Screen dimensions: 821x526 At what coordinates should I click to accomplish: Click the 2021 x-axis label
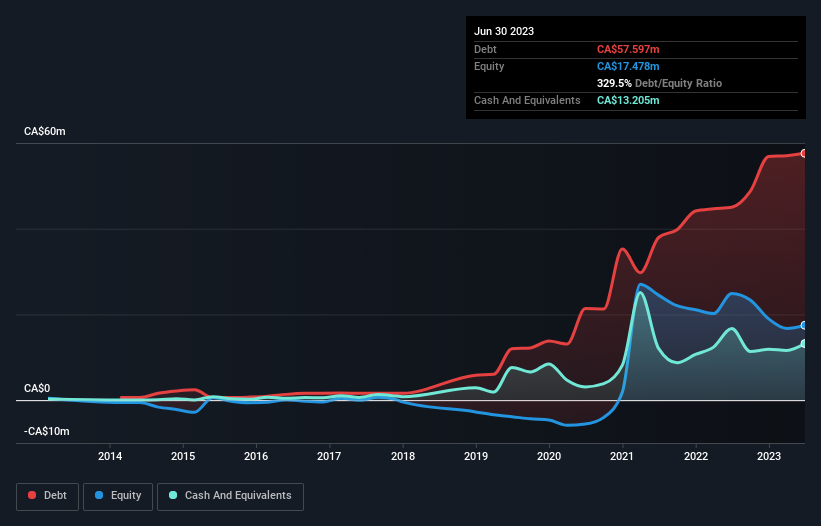tap(622, 456)
